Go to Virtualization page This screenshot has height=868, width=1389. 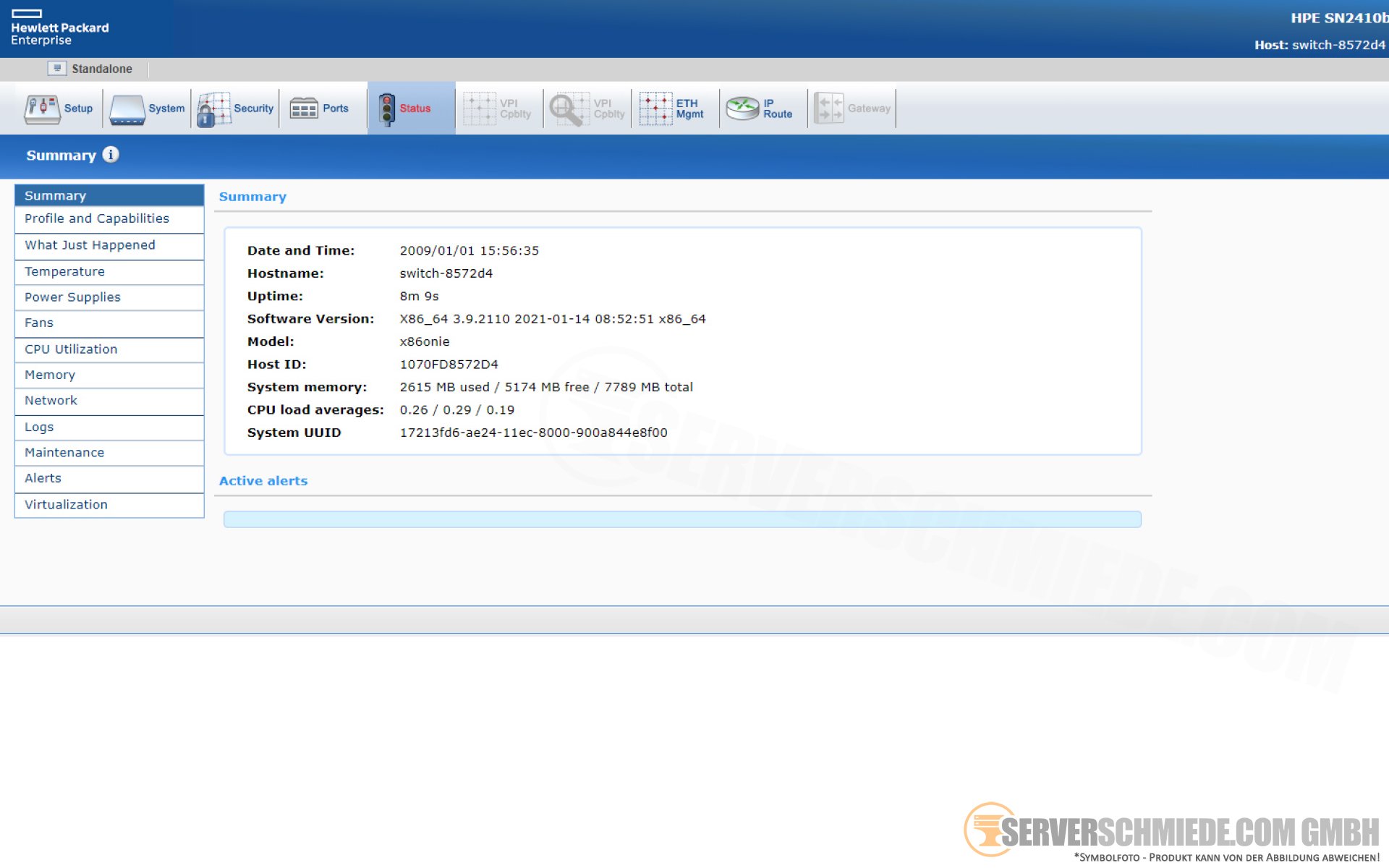click(66, 504)
